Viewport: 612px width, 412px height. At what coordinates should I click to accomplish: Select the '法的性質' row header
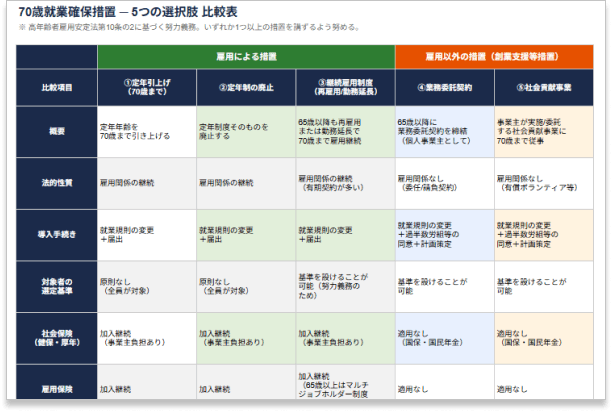pos(57,183)
